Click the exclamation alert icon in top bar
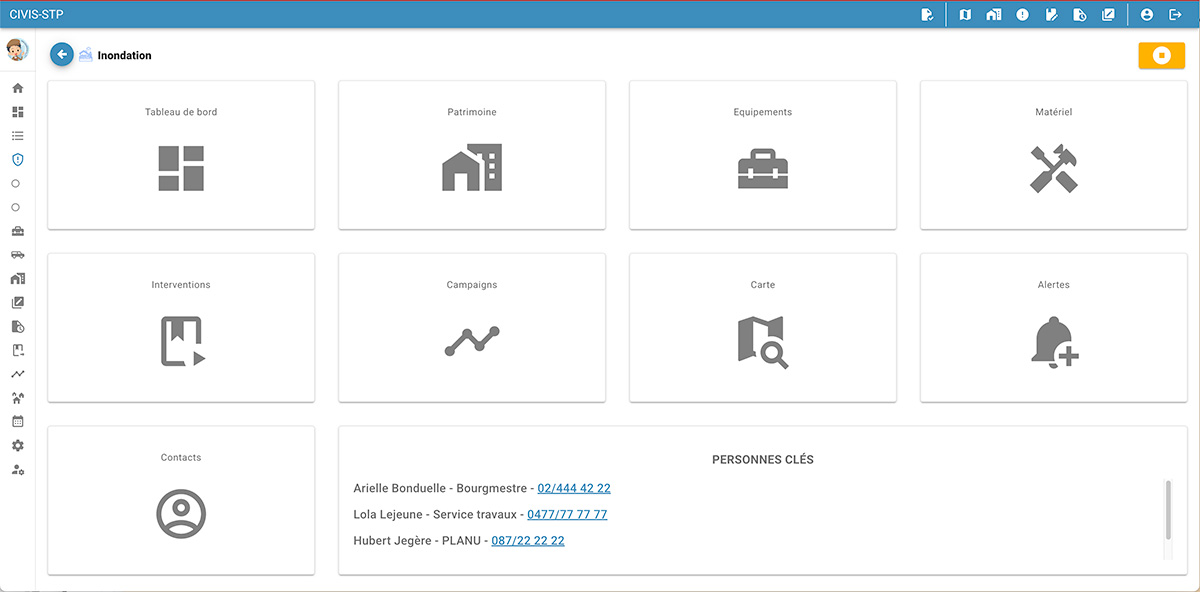This screenshot has height=592, width=1200. [1022, 15]
